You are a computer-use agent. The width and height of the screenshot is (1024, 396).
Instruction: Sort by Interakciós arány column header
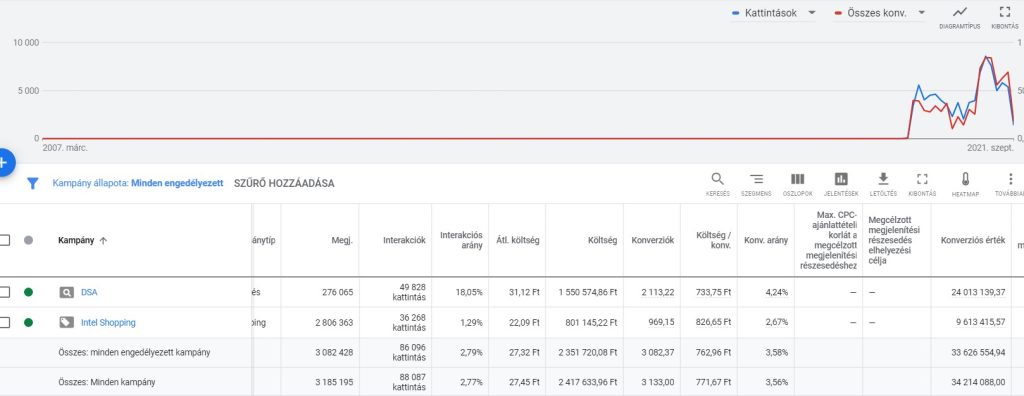461,240
